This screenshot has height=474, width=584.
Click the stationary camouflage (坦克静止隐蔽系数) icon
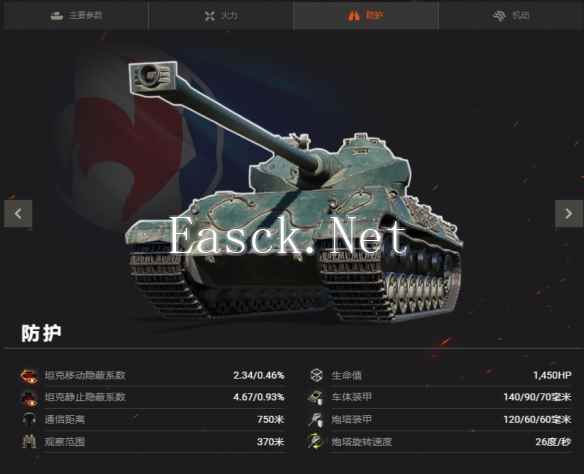click(x=29, y=398)
